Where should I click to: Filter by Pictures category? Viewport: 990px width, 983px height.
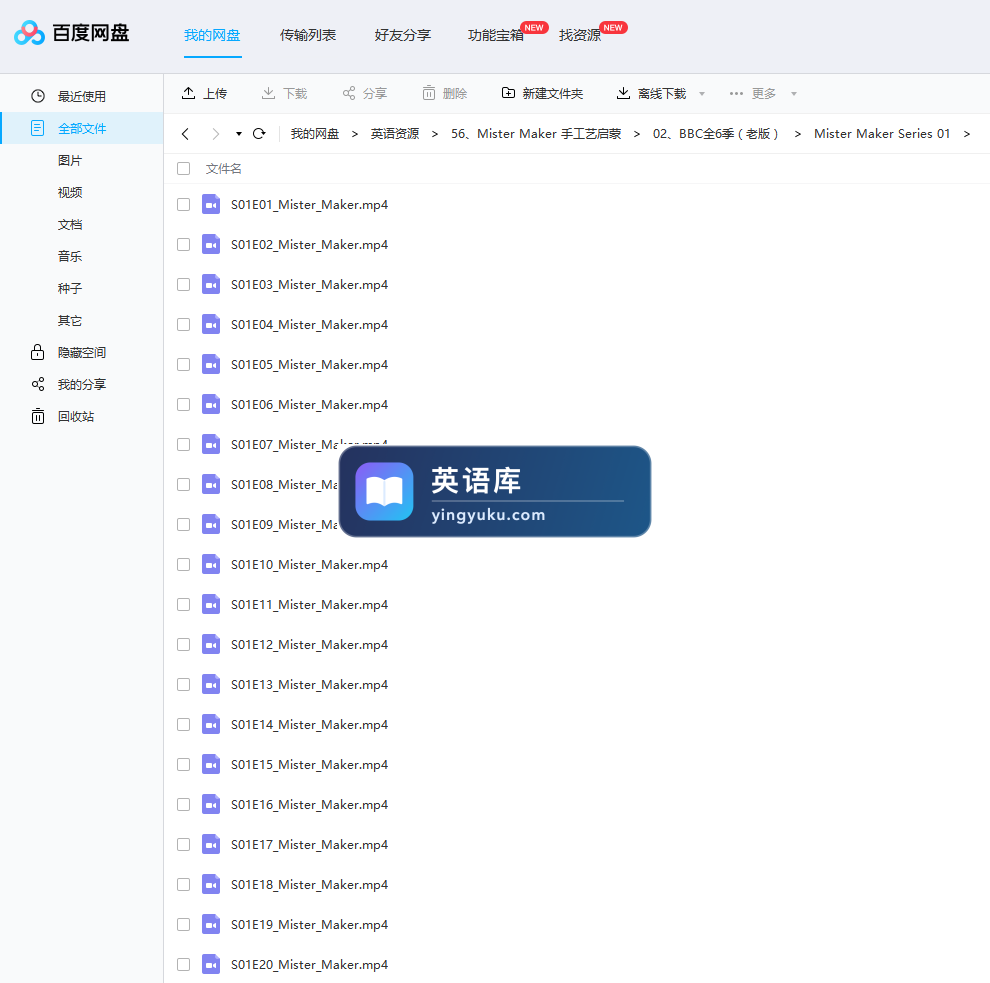click(x=70, y=160)
